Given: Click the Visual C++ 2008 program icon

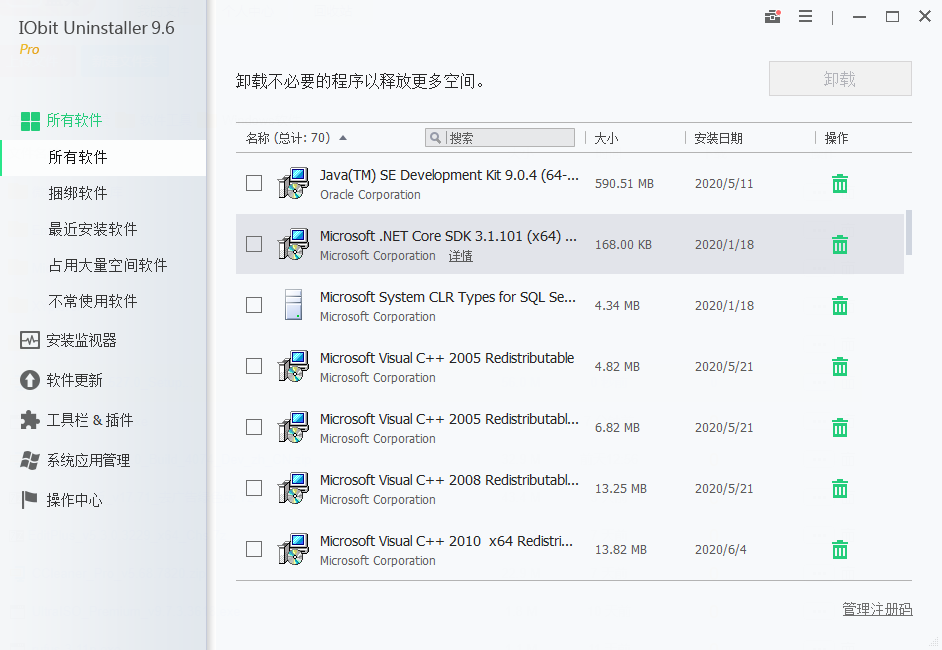Looking at the screenshot, I should [293, 488].
